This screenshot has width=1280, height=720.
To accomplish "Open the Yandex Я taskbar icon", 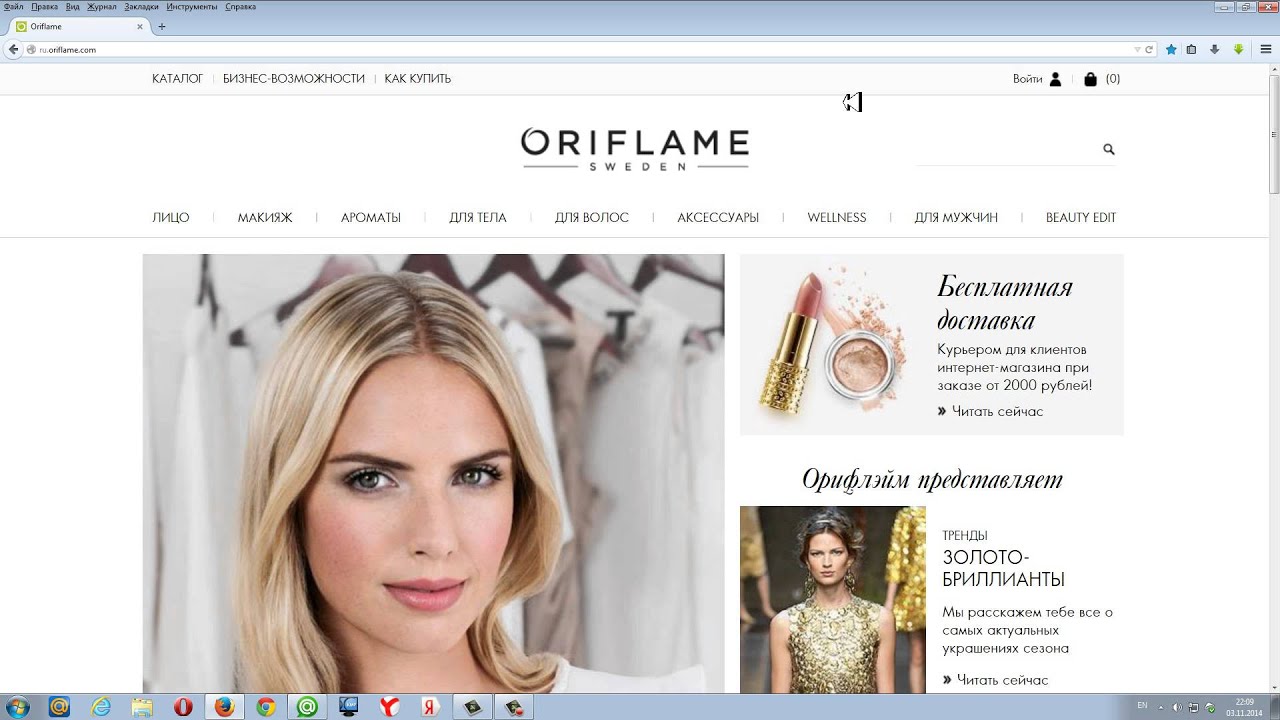I will click(431, 707).
